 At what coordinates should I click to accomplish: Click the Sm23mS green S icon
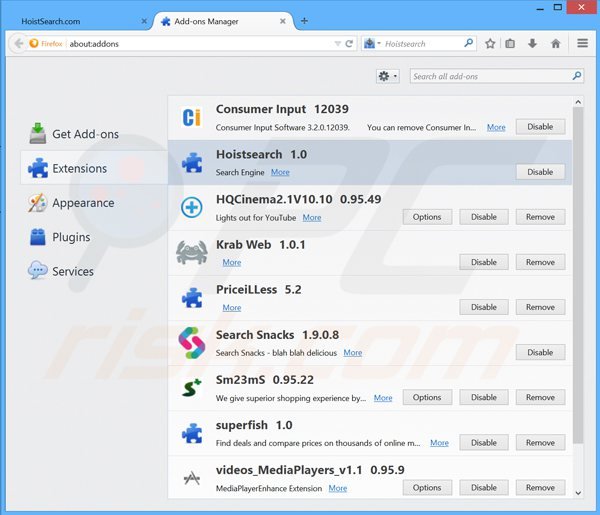point(191,388)
